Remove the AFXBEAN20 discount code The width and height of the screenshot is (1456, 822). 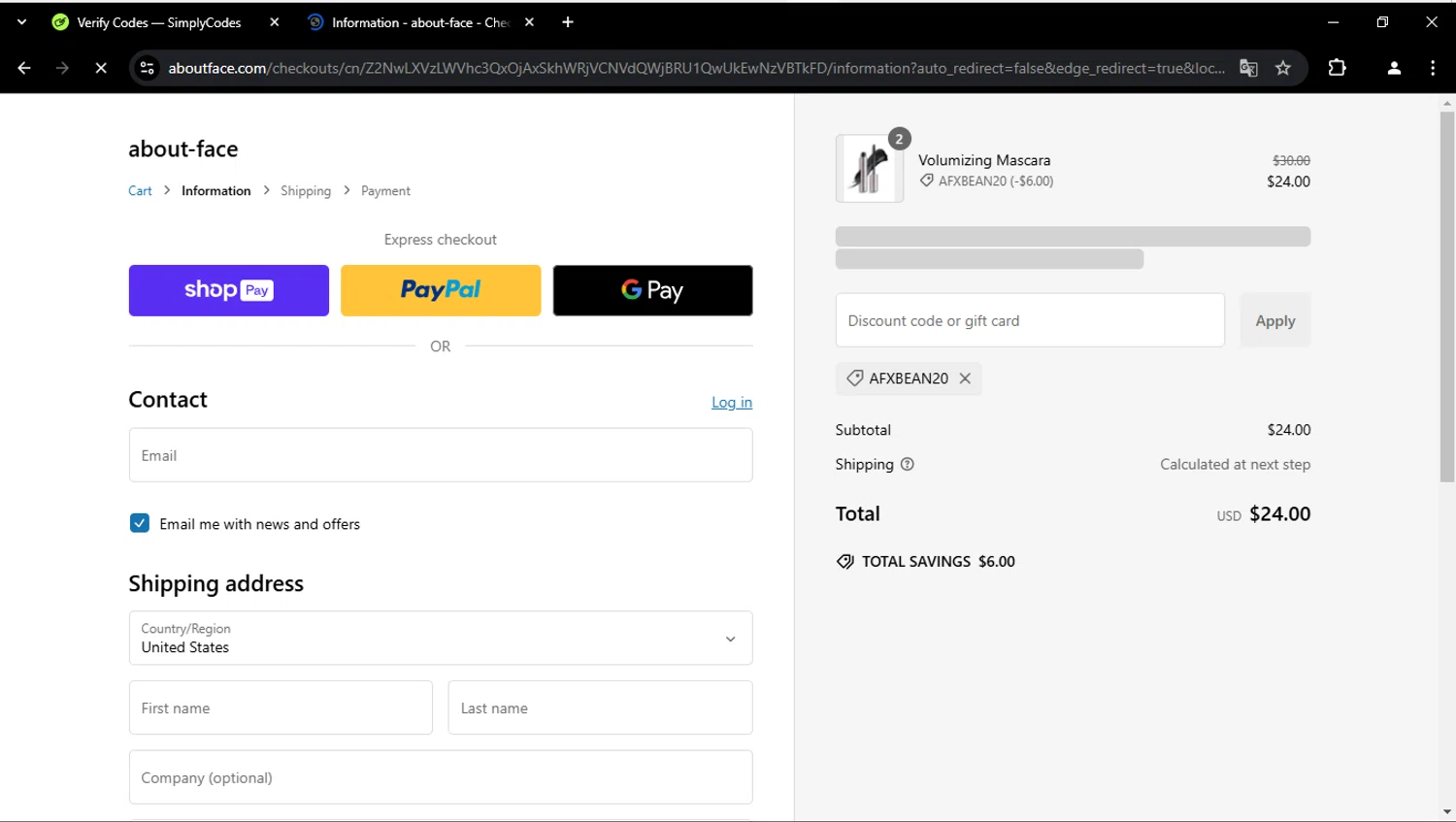tap(965, 378)
